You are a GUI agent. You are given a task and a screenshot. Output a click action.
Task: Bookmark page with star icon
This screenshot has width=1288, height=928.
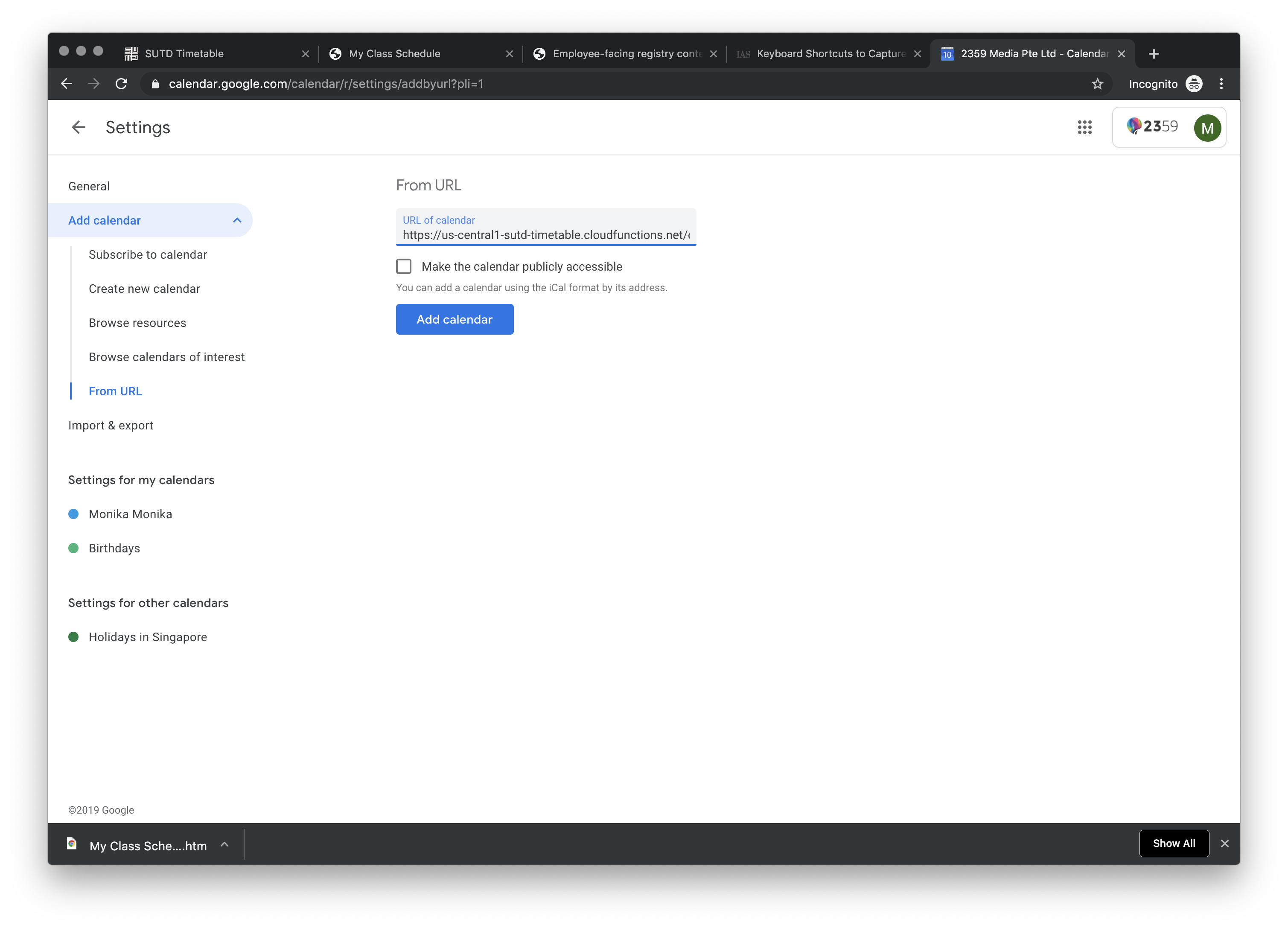coord(1097,84)
